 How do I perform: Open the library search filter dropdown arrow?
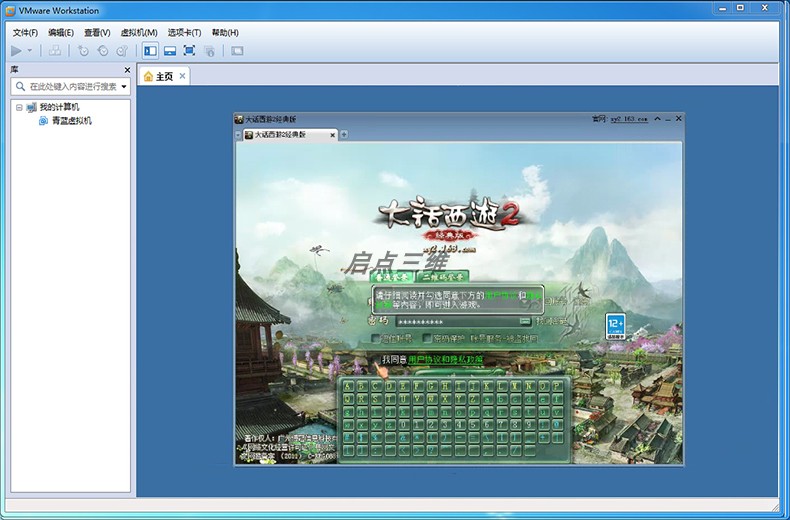click(124, 87)
